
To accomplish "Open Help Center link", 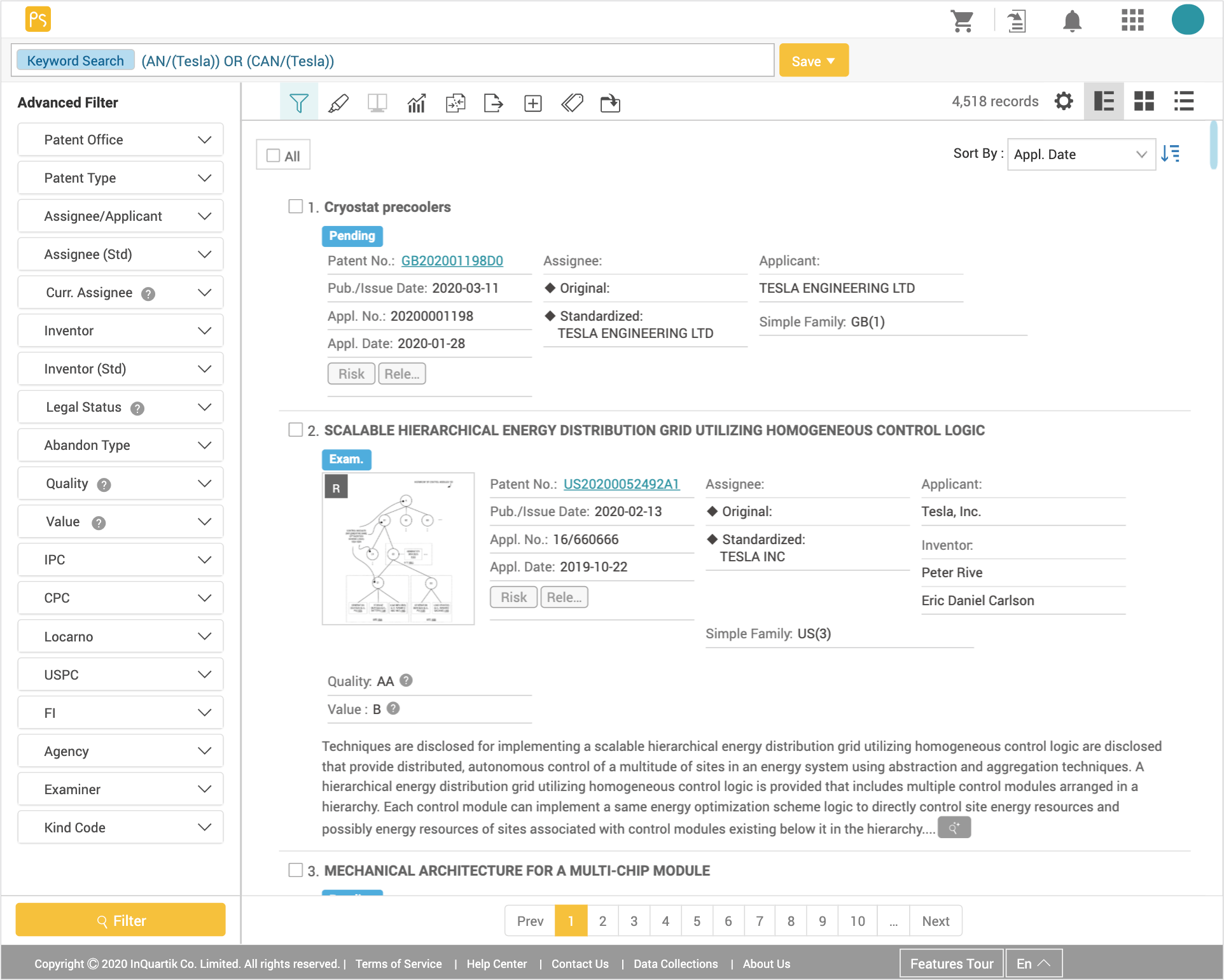I will [496, 963].
